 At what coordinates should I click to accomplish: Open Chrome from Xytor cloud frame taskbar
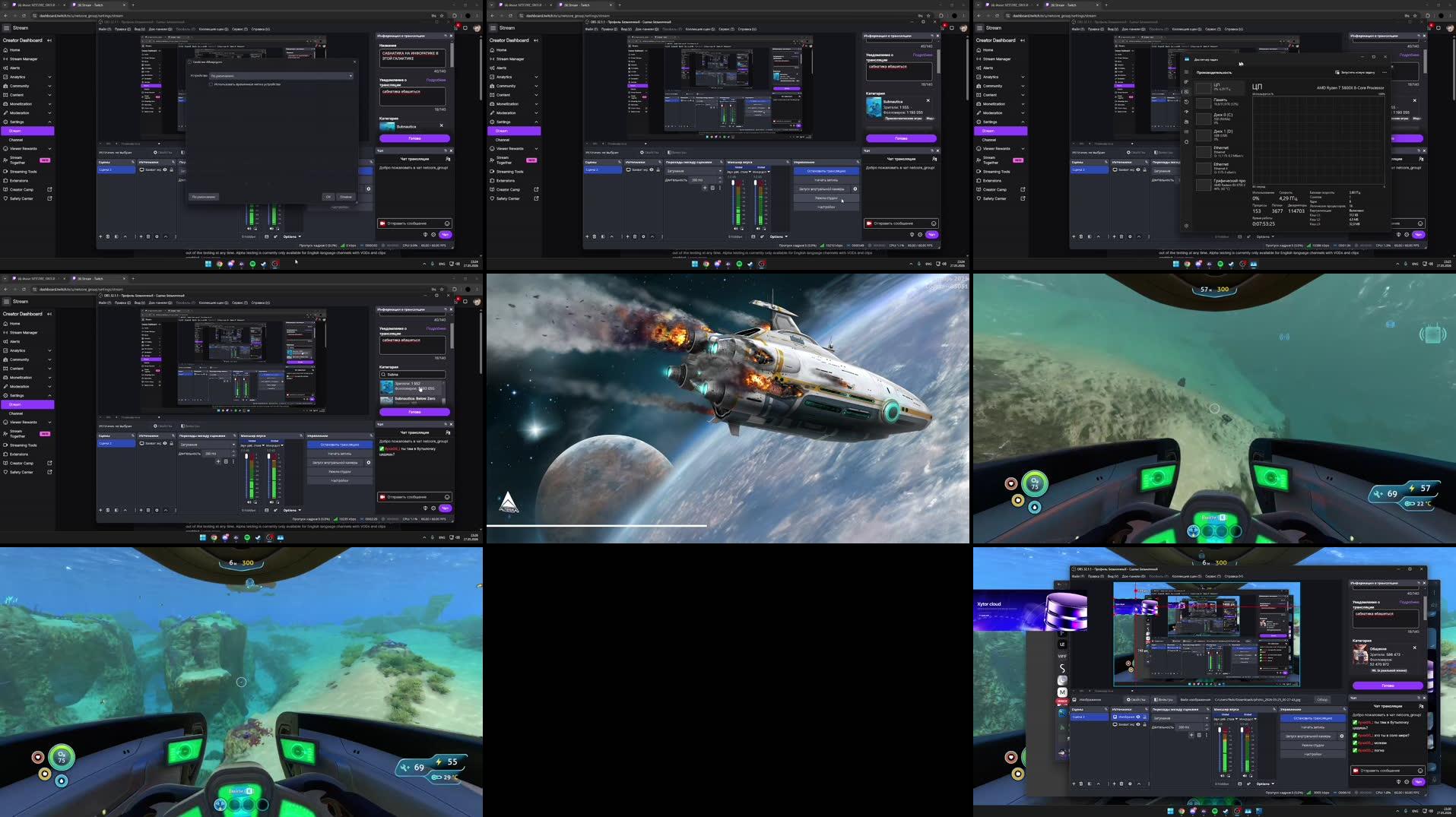click(x=1182, y=811)
